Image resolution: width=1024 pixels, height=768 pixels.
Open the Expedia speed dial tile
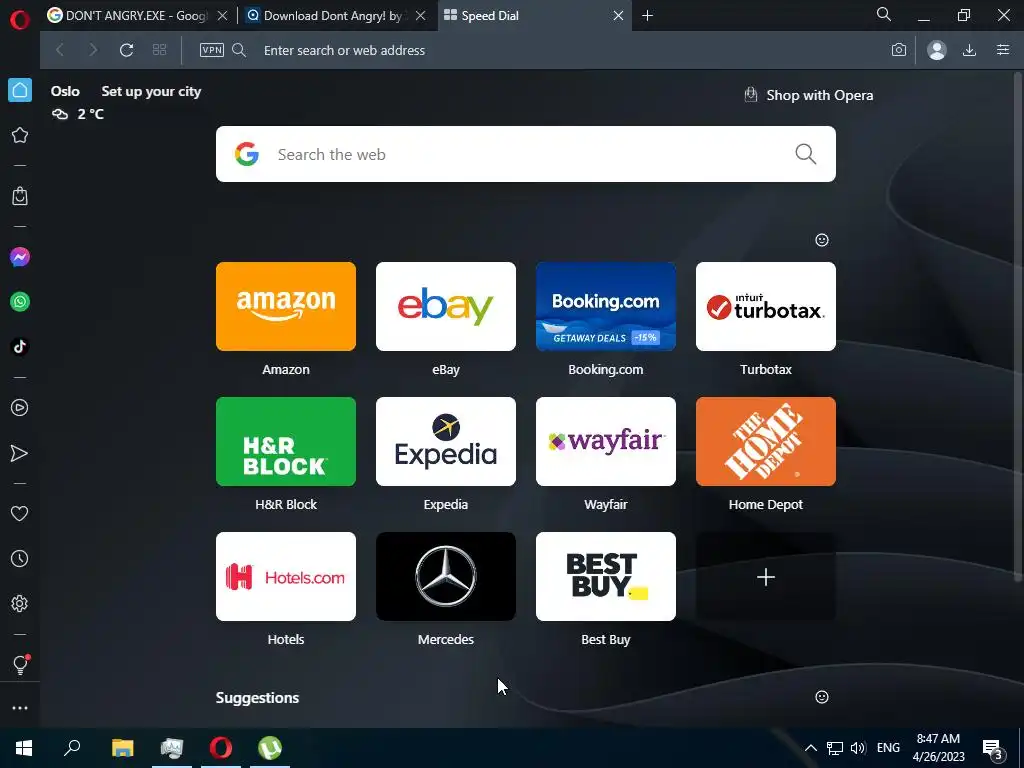click(x=446, y=441)
